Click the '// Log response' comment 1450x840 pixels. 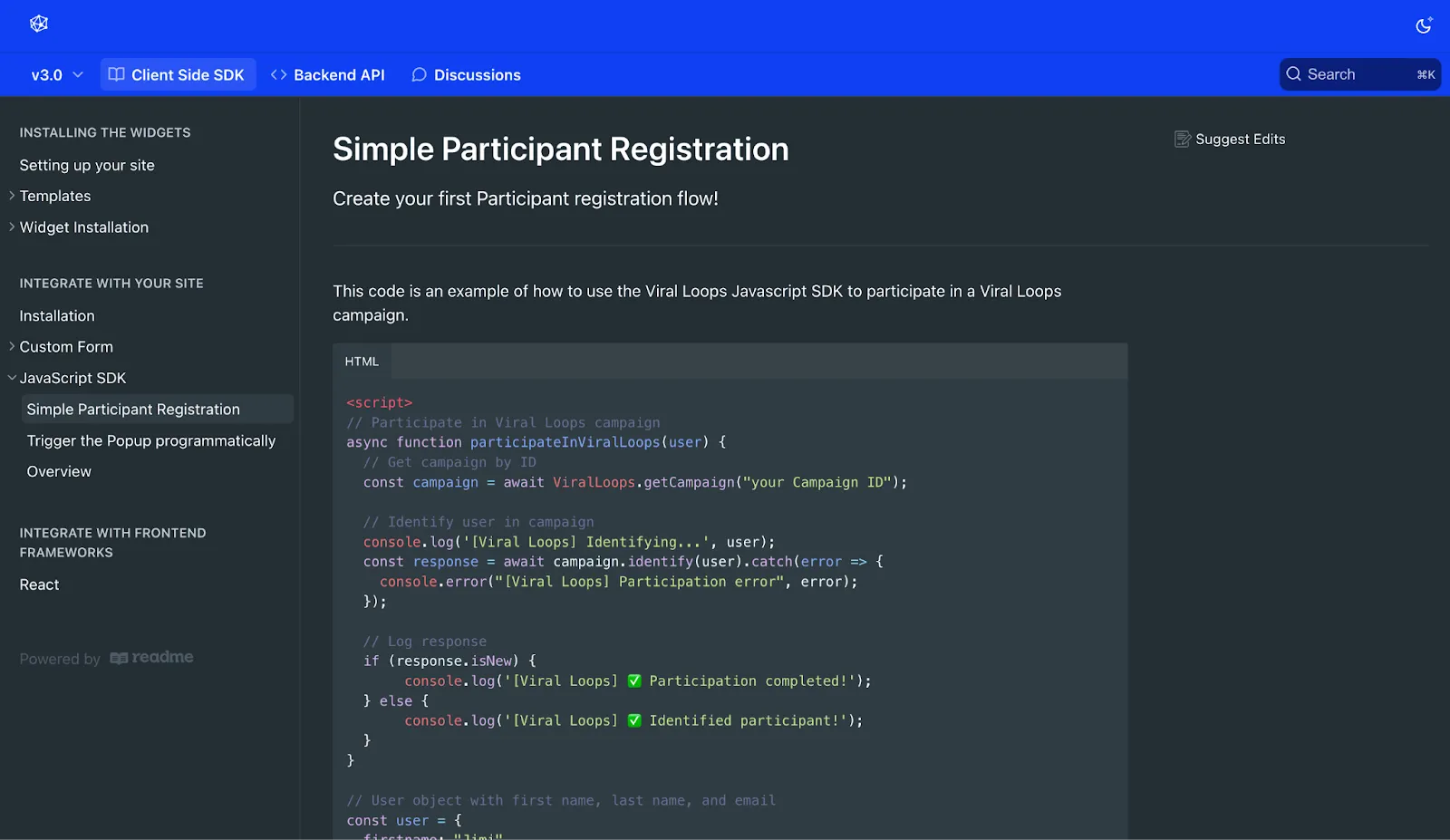coord(425,642)
